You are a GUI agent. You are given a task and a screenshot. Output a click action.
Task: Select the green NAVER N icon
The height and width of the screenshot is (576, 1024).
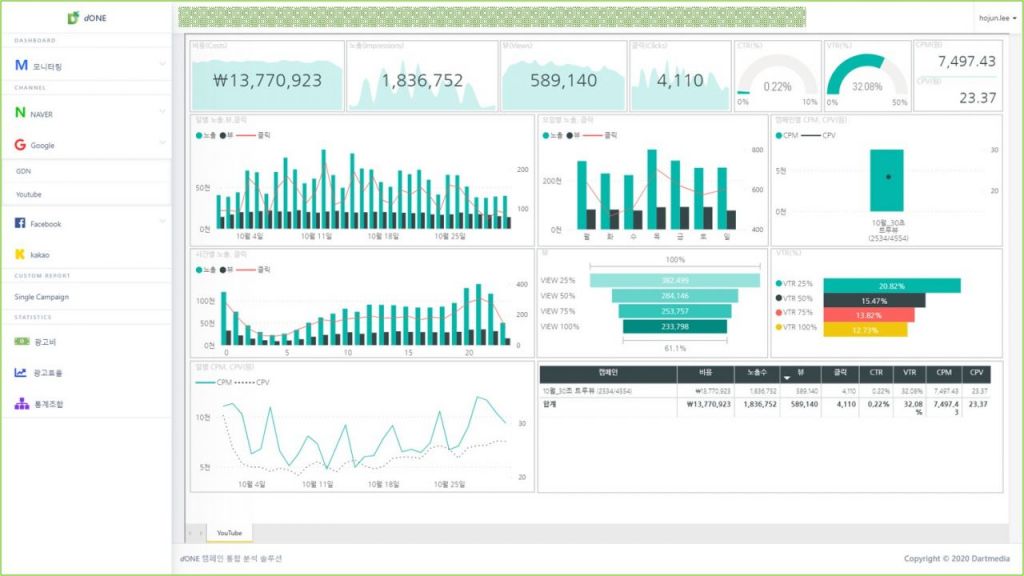coord(20,114)
